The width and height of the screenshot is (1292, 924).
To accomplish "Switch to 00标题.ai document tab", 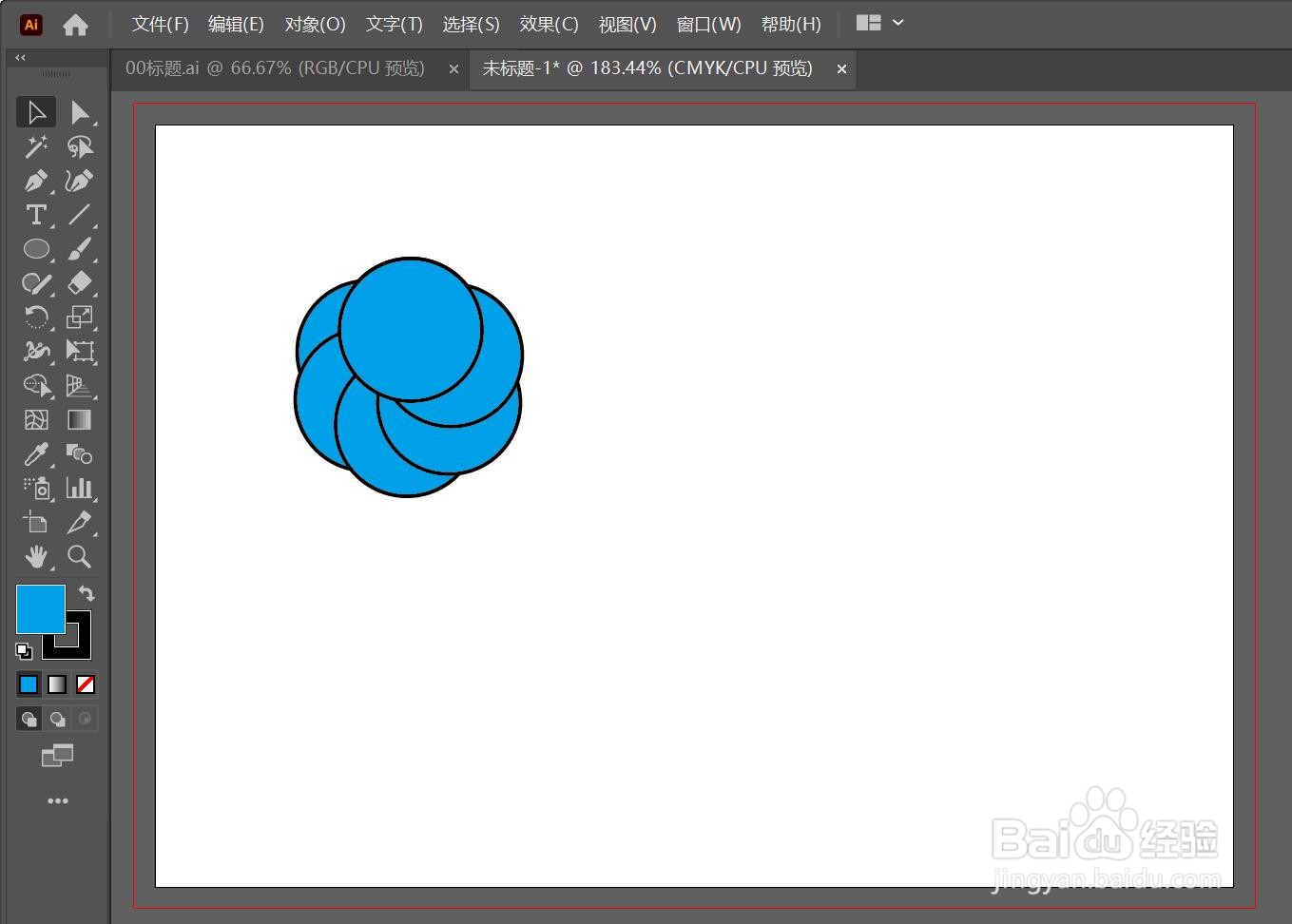I will point(275,68).
